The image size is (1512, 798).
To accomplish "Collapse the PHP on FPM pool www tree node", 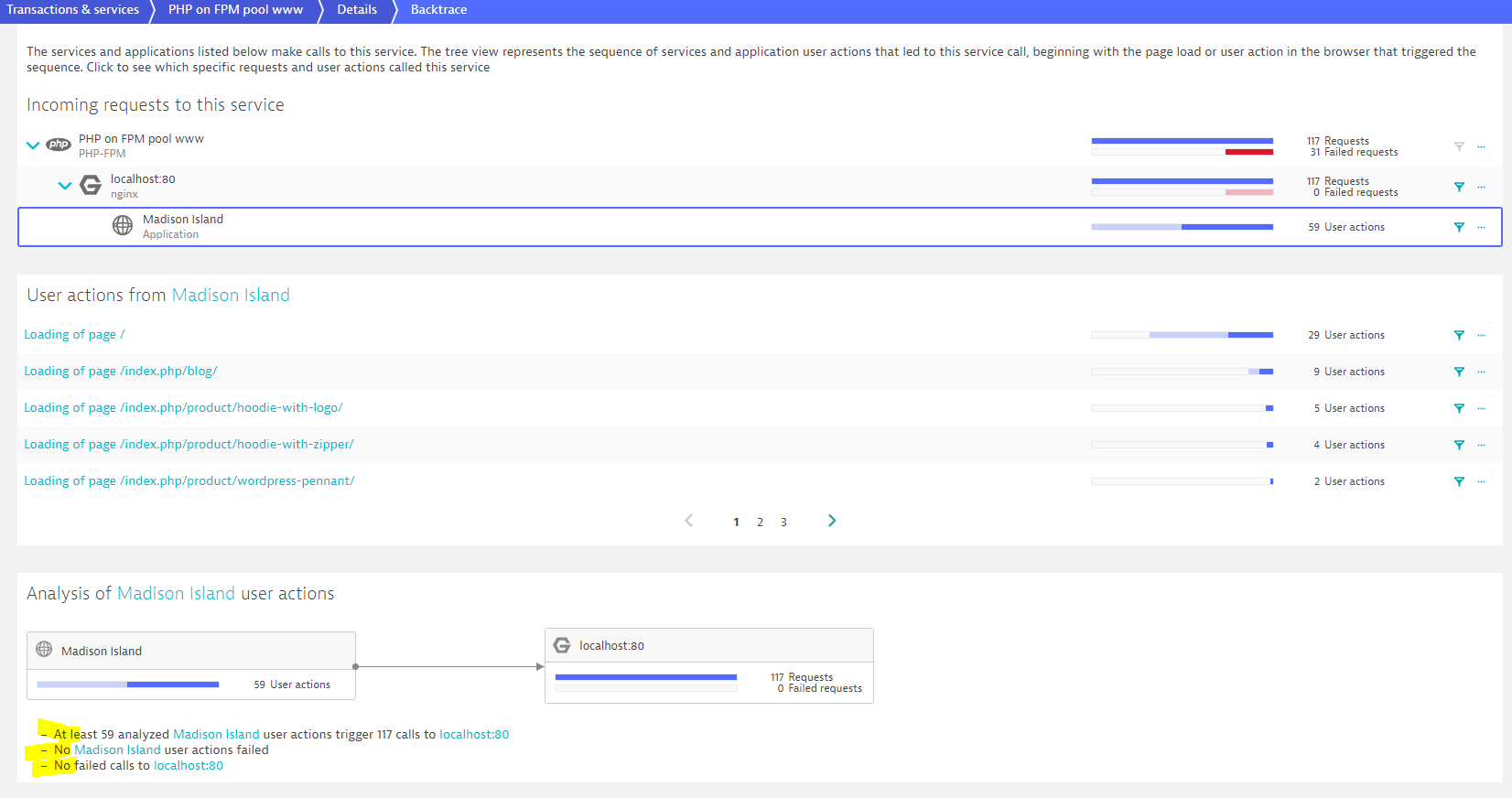I will click(33, 146).
